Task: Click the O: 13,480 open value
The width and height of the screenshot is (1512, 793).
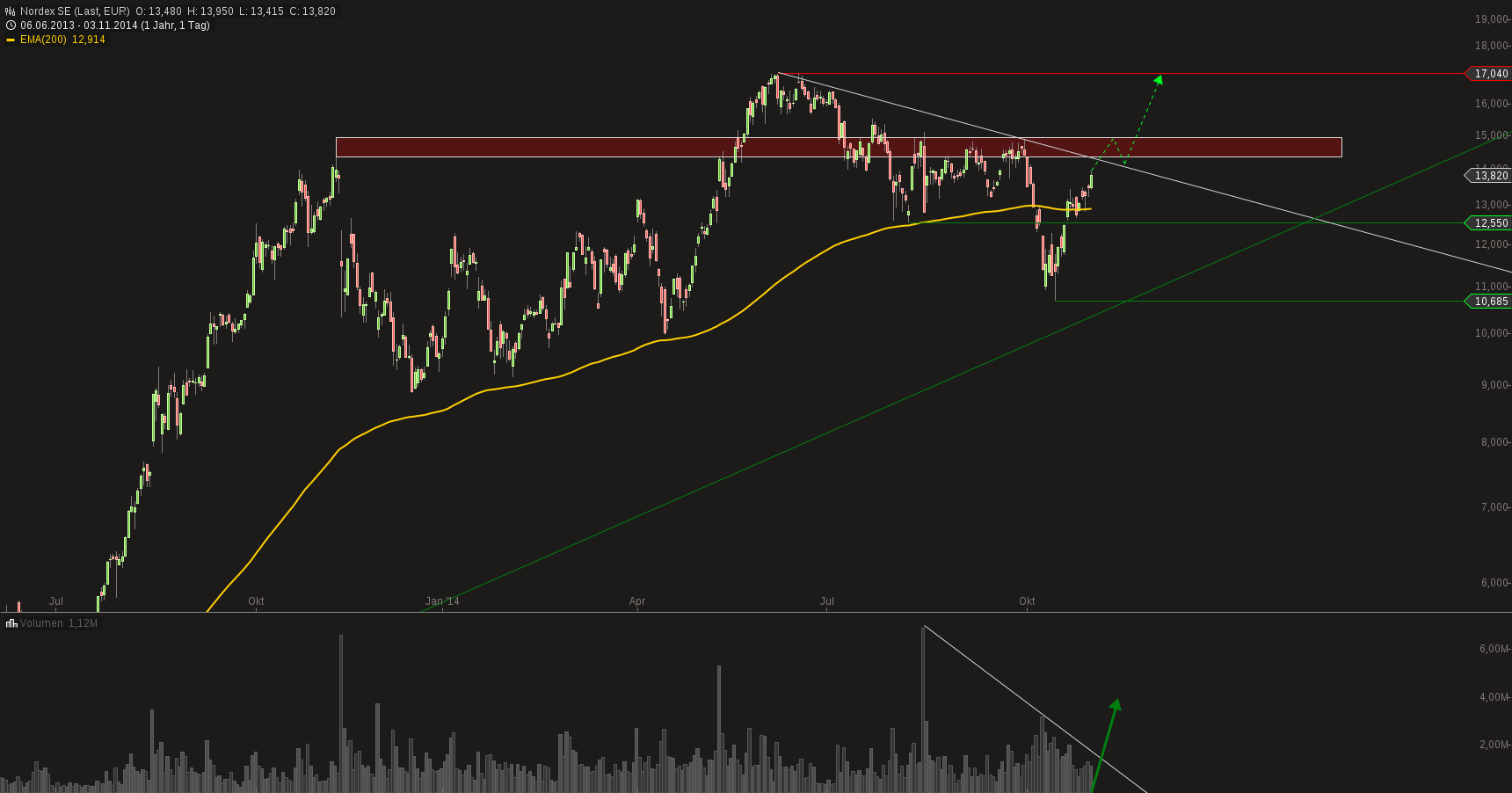Action: coord(158,11)
